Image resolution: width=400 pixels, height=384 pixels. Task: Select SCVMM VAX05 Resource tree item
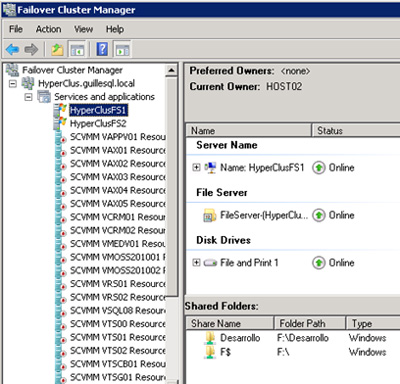coord(118,204)
